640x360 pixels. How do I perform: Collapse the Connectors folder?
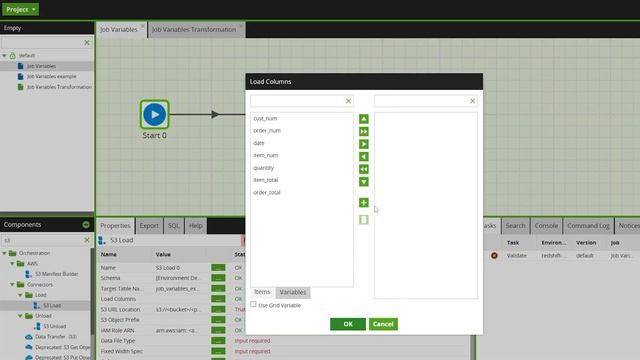click(x=12, y=284)
